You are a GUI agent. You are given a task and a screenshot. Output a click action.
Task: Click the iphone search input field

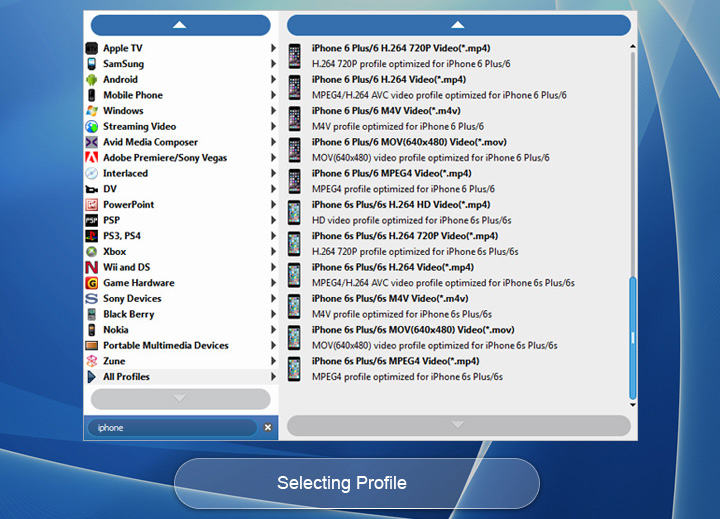(172, 428)
